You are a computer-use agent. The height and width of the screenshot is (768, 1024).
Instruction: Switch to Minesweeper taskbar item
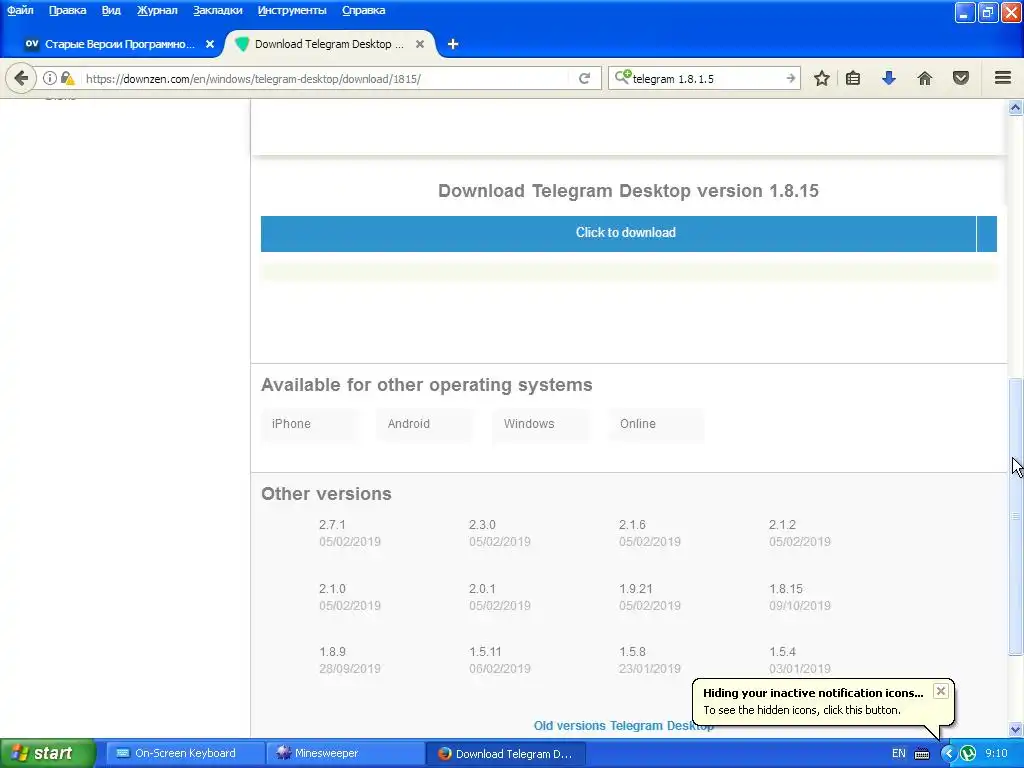tap(343, 753)
